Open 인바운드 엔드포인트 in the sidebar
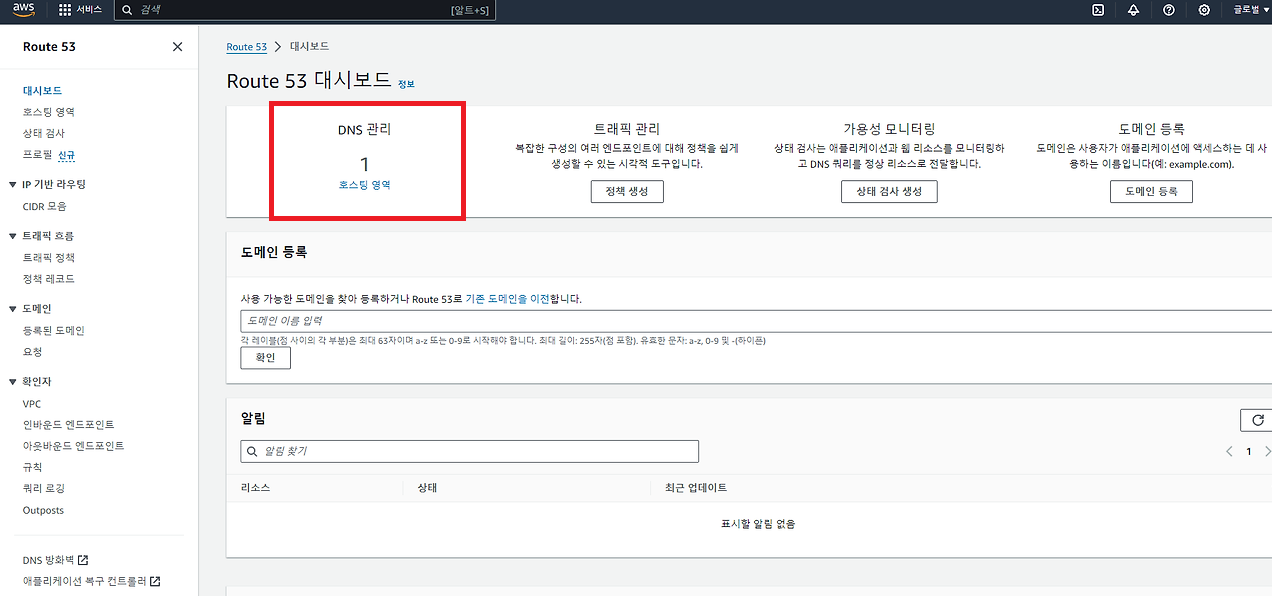The height and width of the screenshot is (596, 1272). pos(69,425)
